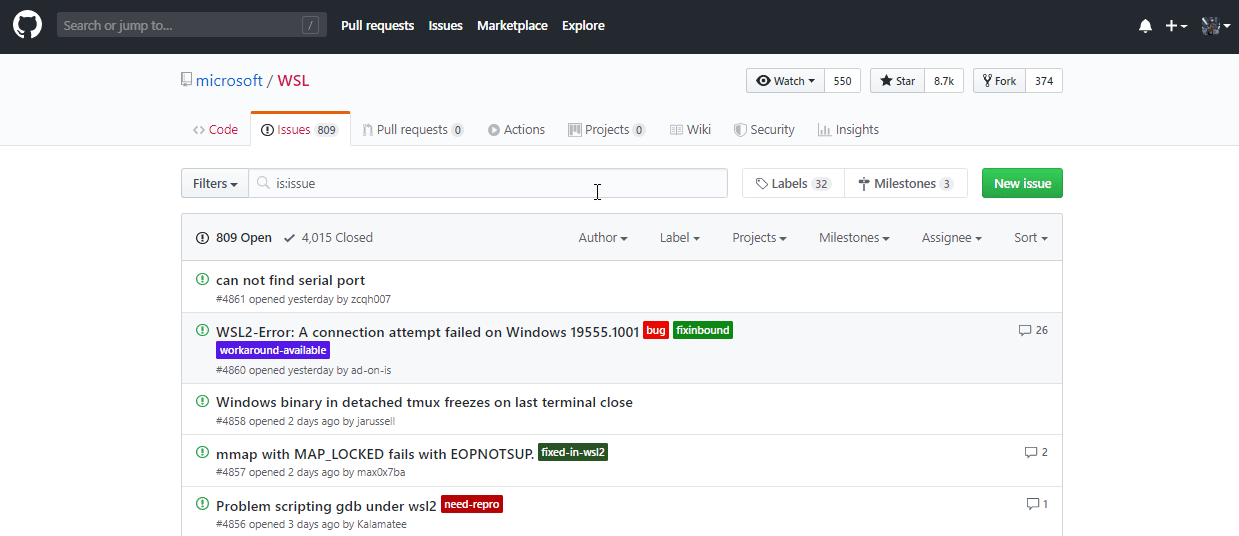Click the New issue button
The width and height of the screenshot is (1239, 536).
[x=1022, y=184]
